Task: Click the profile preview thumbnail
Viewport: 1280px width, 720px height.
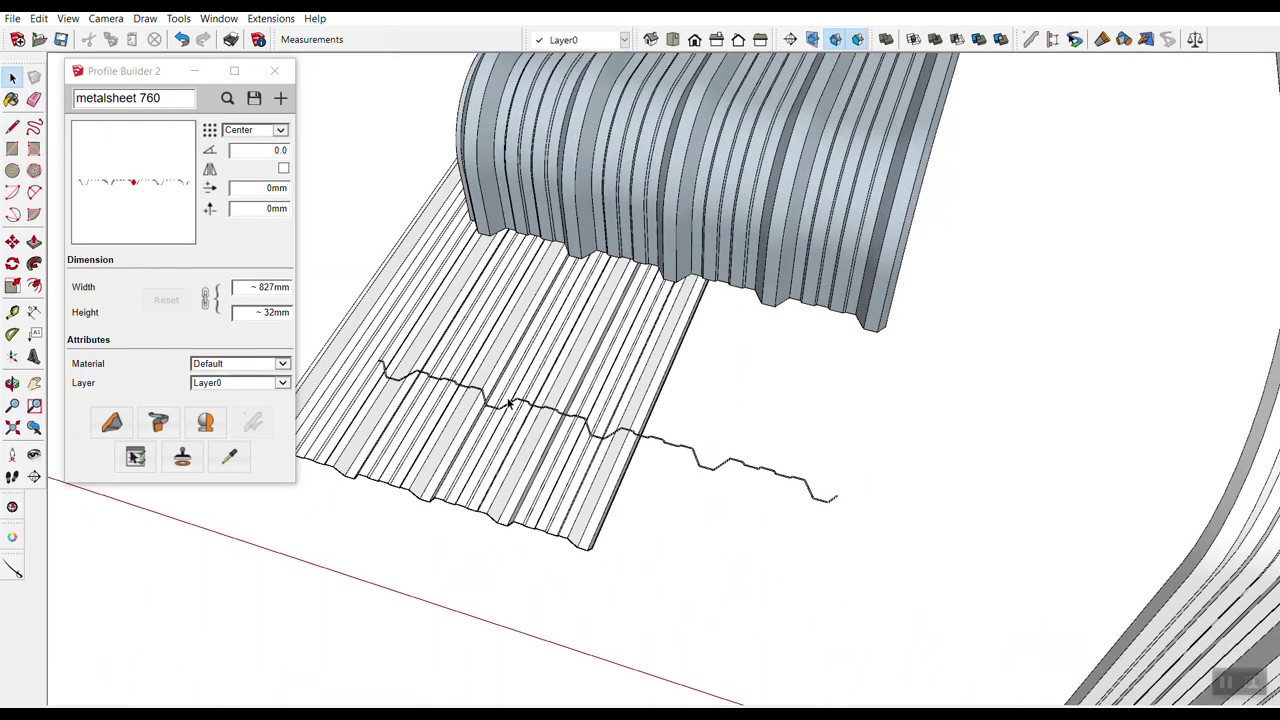Action: point(133,182)
